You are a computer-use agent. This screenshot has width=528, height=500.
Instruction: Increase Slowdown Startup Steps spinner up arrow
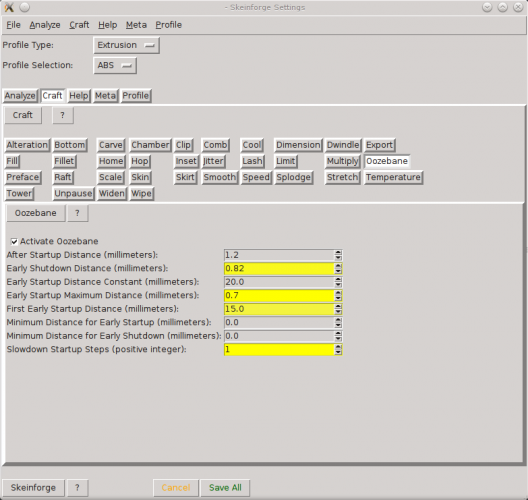338,347
